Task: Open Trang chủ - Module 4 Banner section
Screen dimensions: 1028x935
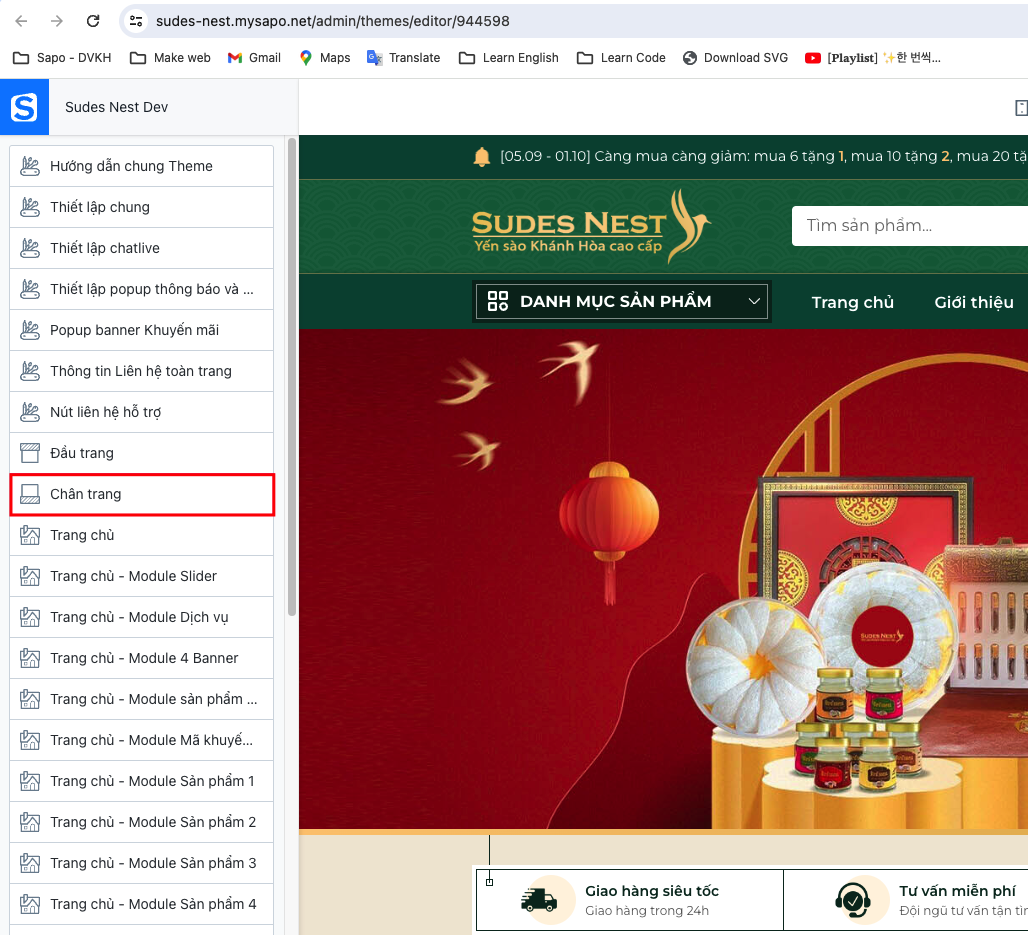Action: click(x=142, y=658)
